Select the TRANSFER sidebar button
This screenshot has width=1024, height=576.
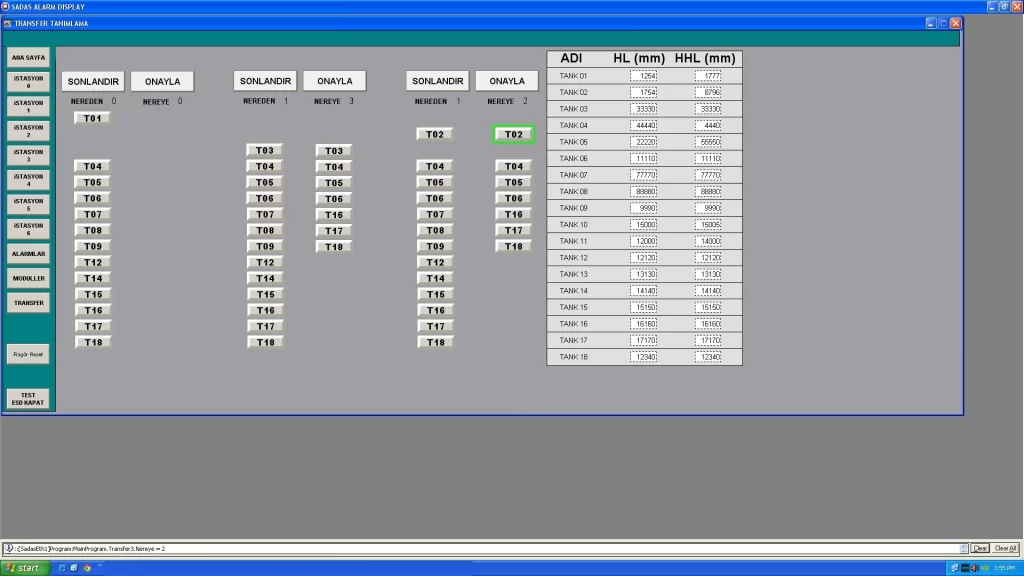pos(28,302)
